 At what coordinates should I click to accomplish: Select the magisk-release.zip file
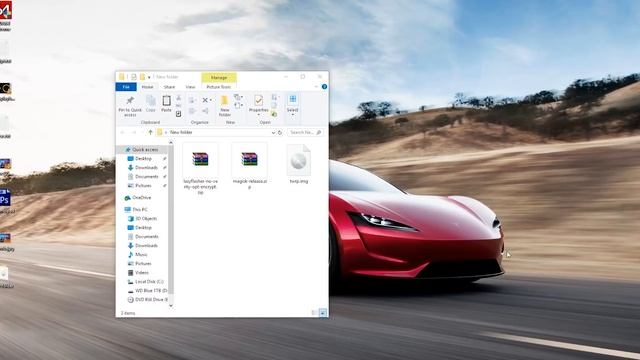pyautogui.click(x=249, y=166)
